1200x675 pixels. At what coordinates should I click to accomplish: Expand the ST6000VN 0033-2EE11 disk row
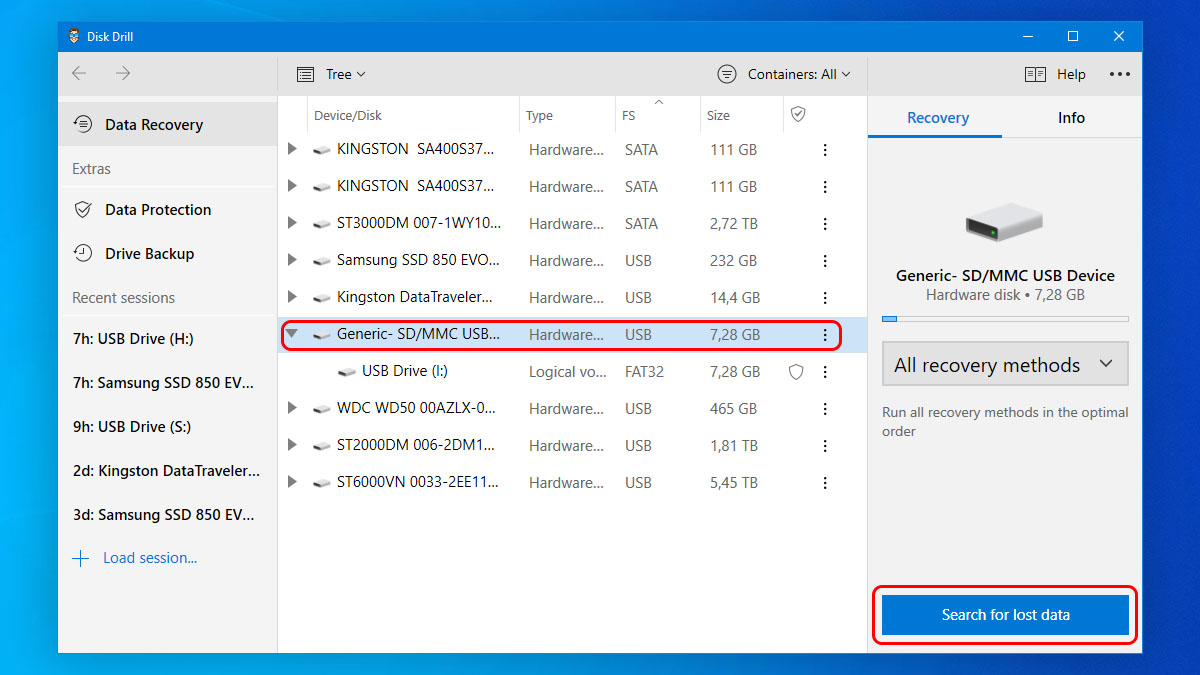(292, 482)
